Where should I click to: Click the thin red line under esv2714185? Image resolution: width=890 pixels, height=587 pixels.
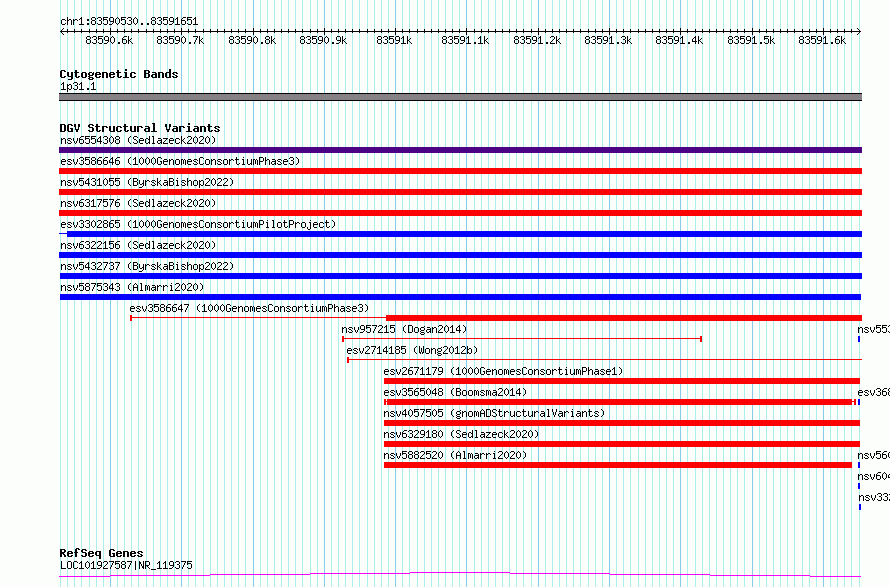604,360
